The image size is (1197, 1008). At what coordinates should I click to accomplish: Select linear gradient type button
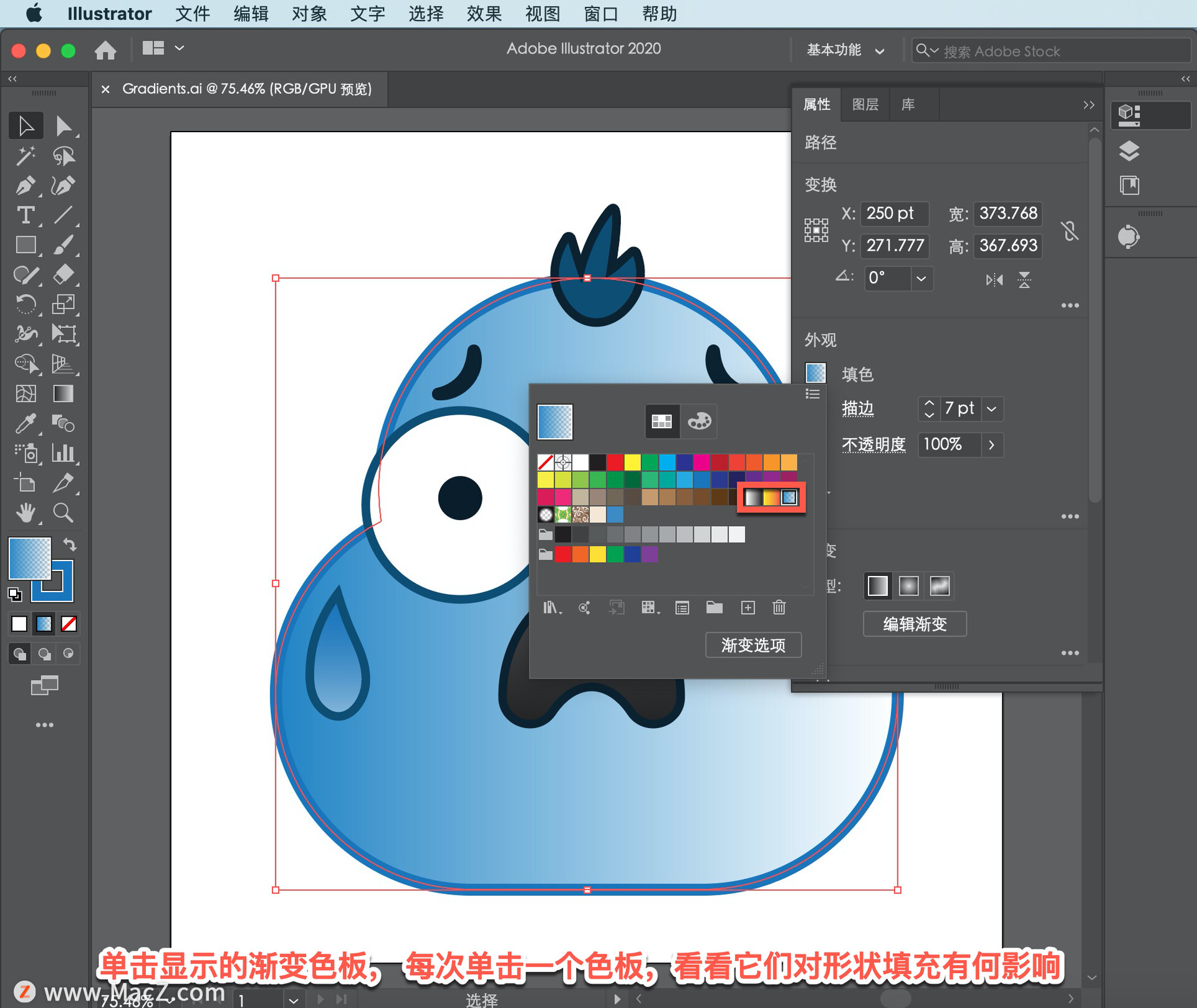pos(877,585)
